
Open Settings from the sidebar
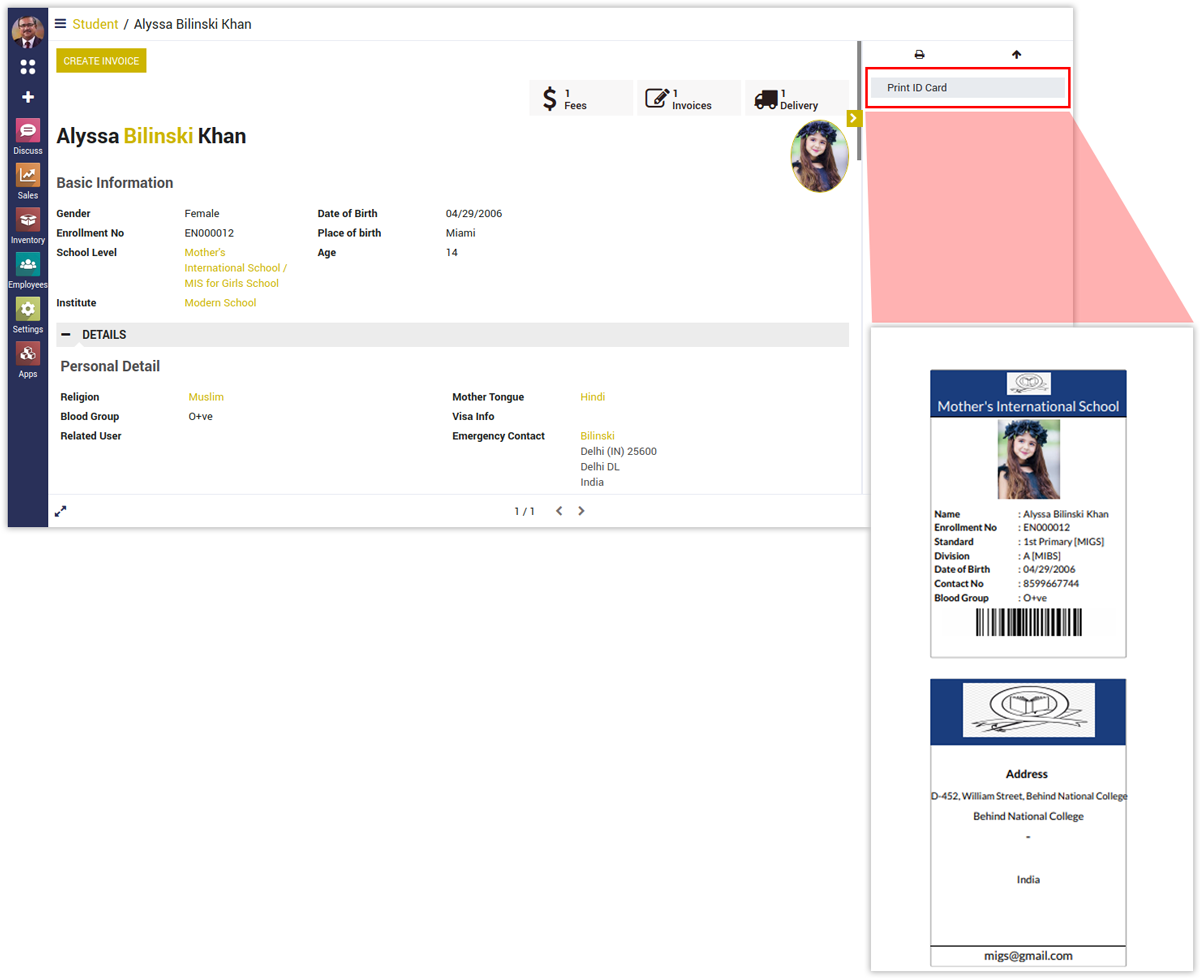click(28, 310)
